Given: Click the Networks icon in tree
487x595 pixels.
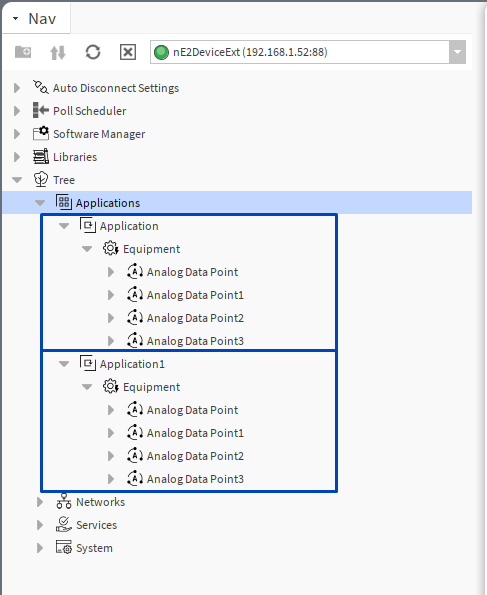Looking at the screenshot, I should coord(64,502).
